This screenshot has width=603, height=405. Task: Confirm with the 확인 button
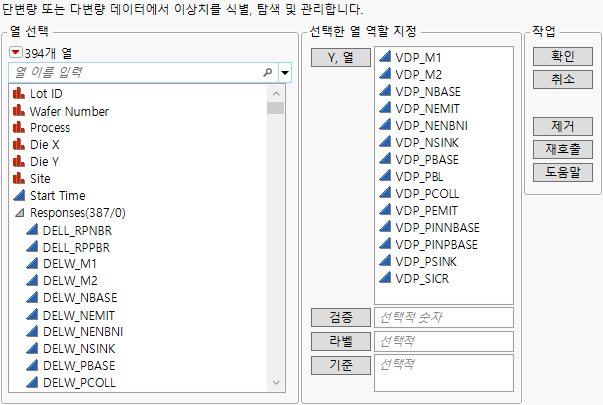click(563, 56)
